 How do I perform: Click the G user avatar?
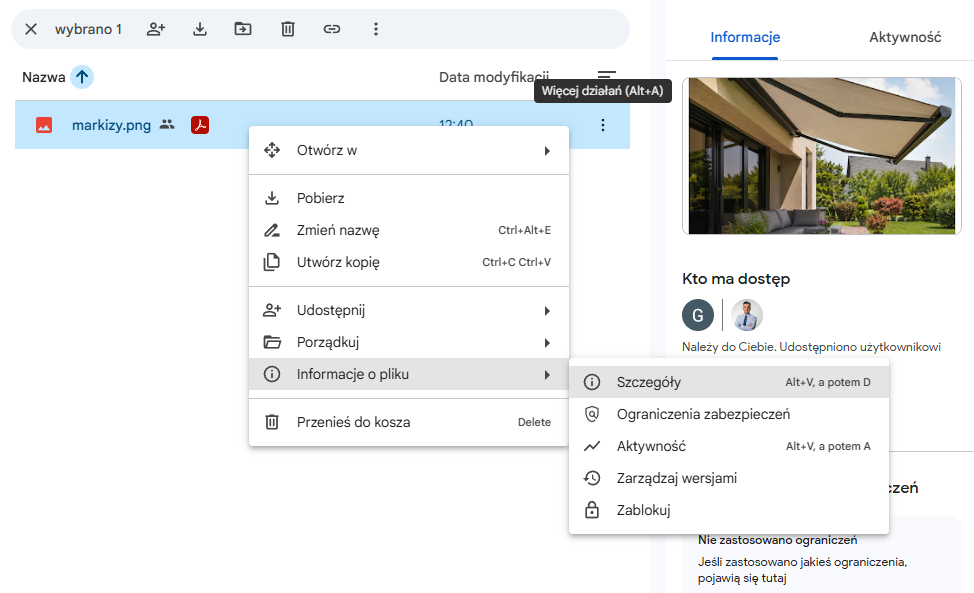pos(698,315)
